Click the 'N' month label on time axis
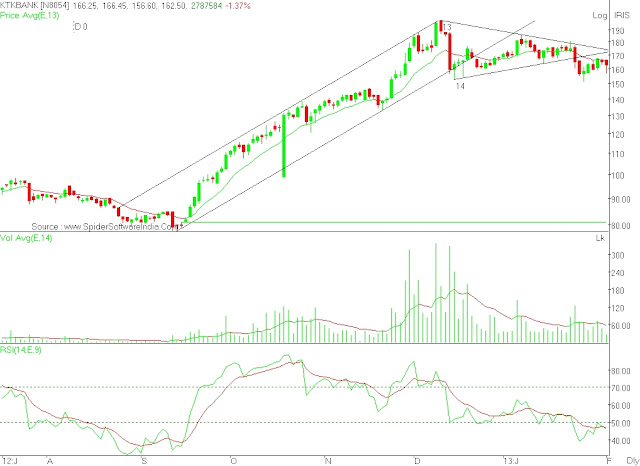Screen dimensions: 640x466 click(328, 461)
